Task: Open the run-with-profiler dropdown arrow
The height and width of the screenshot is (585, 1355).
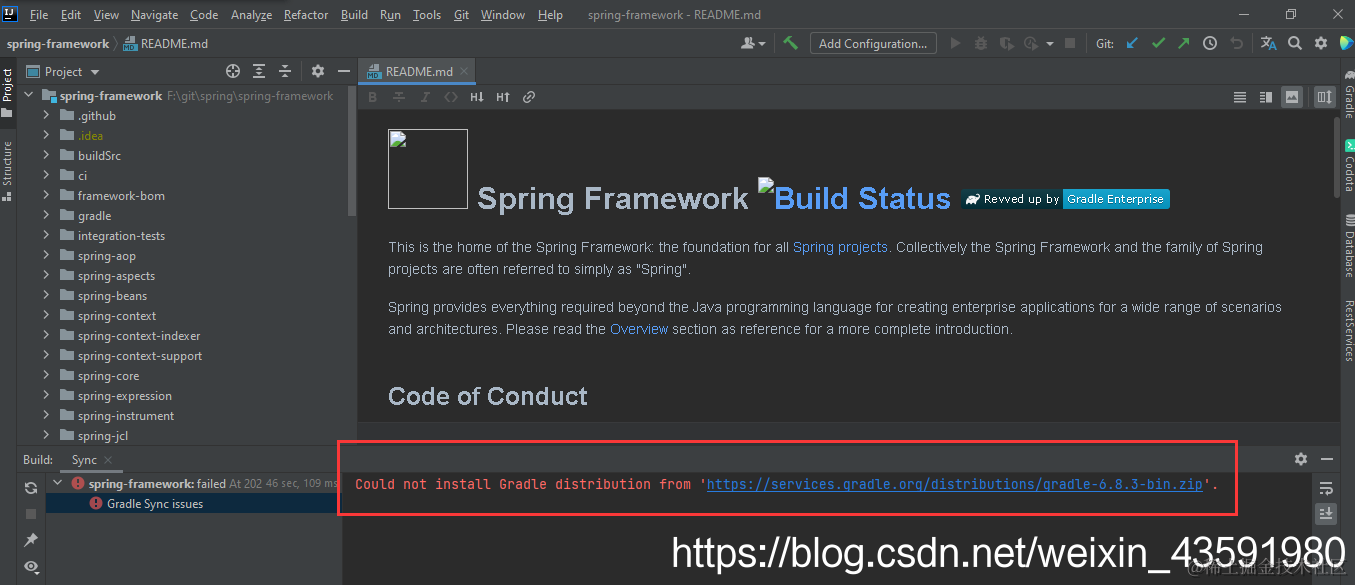Action: click(1049, 44)
